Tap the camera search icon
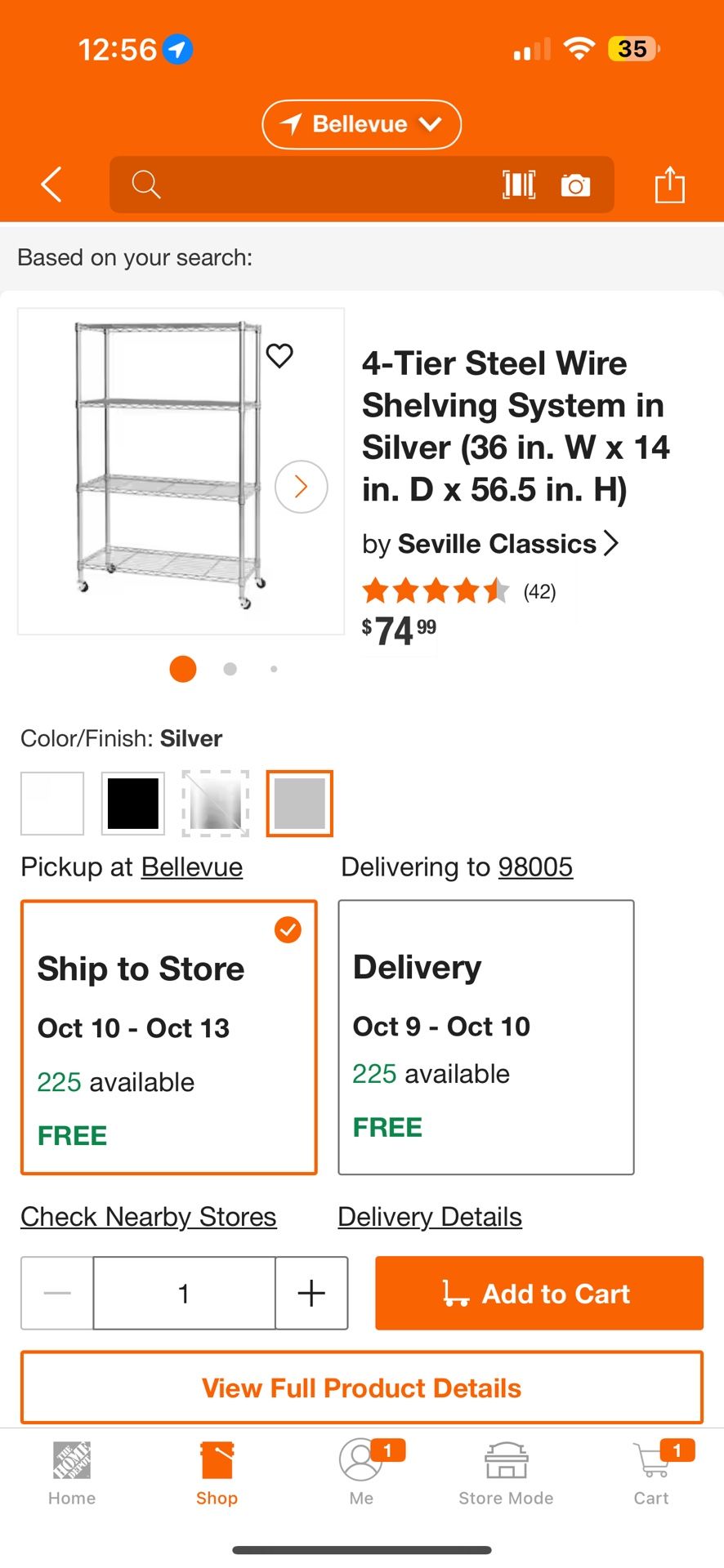This screenshot has height=1568, width=724. coord(575,185)
